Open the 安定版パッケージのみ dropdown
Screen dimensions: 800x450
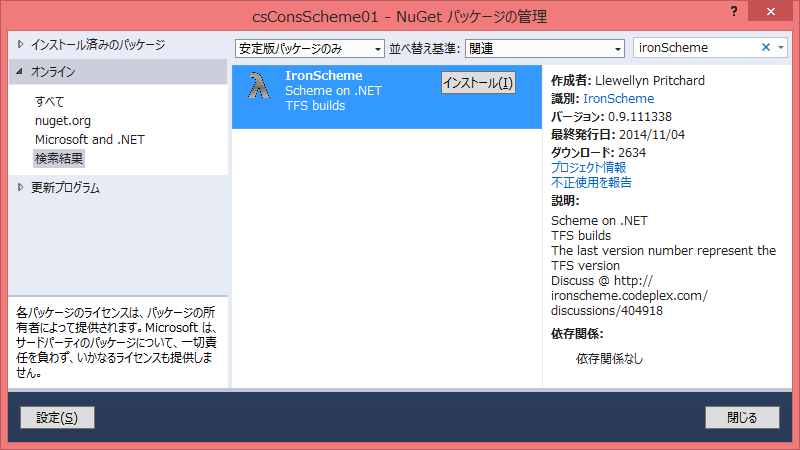coord(310,48)
